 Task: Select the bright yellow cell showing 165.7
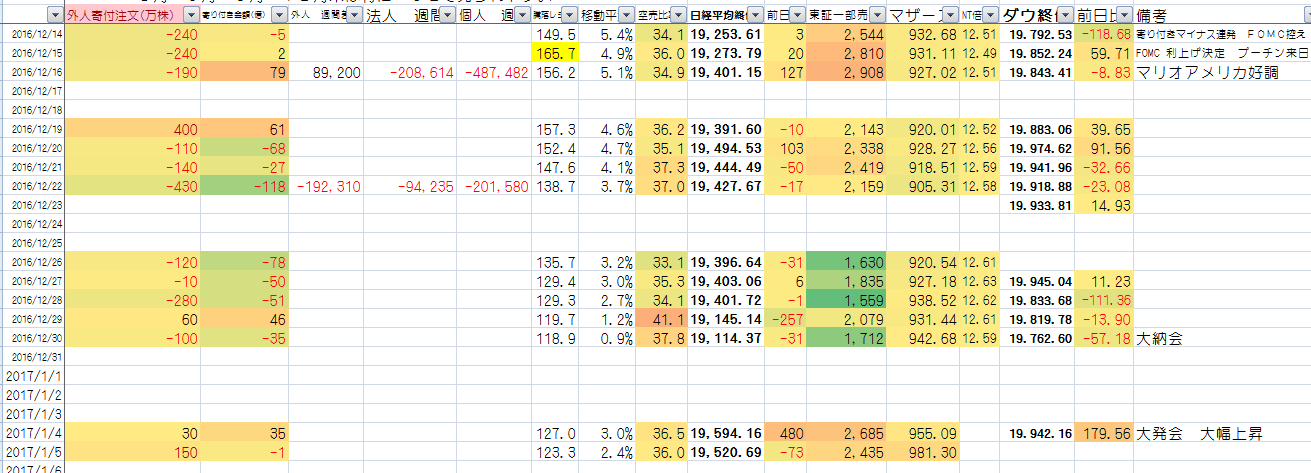pyautogui.click(x=554, y=53)
